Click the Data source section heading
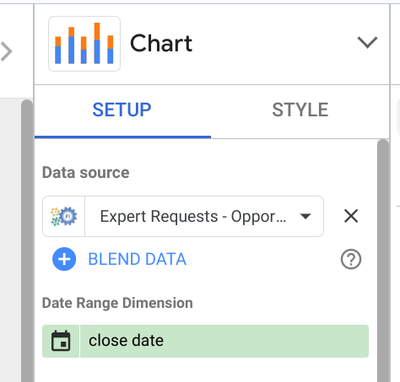Viewport: 400px width, 382px height. click(x=86, y=173)
